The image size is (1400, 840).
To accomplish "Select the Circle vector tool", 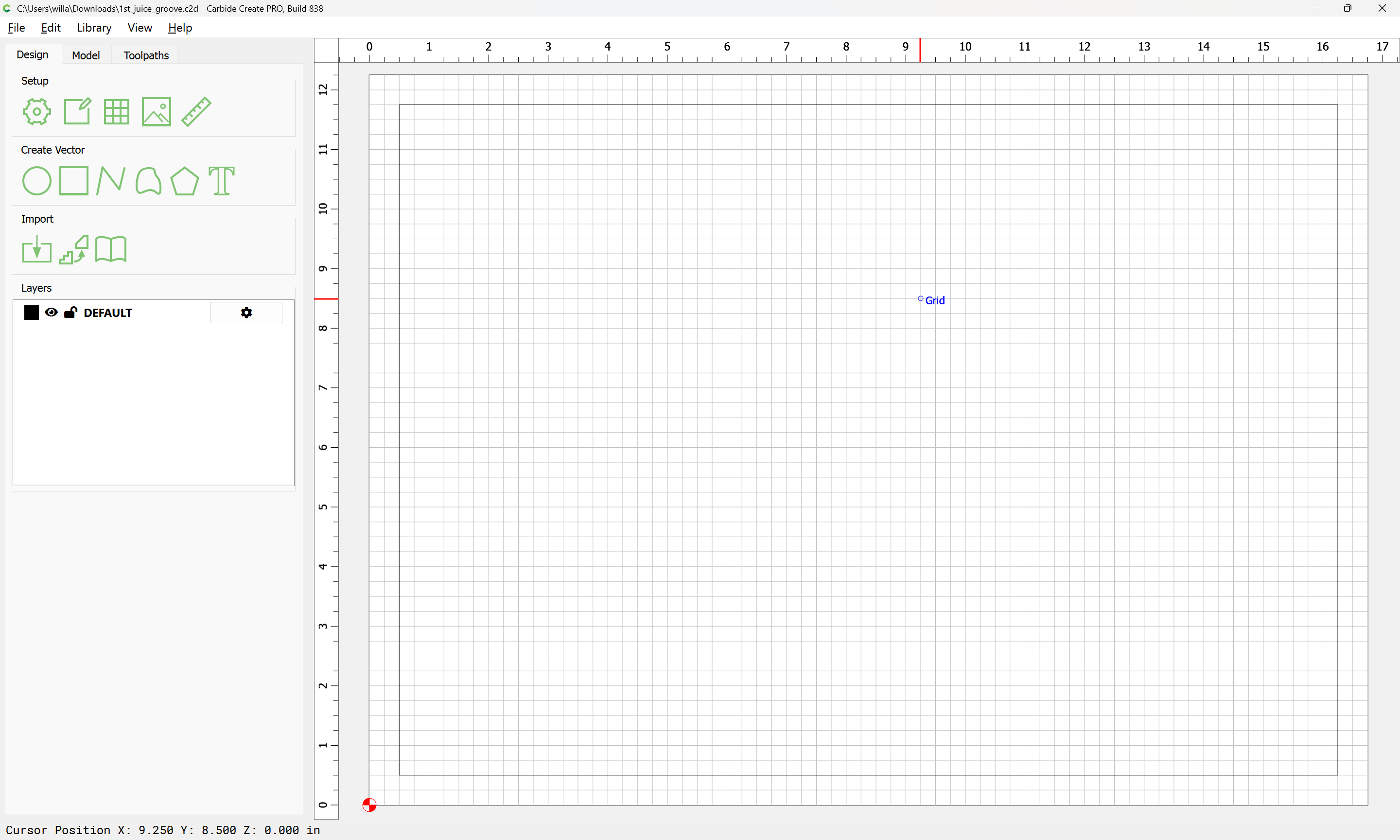I will pos(37,181).
